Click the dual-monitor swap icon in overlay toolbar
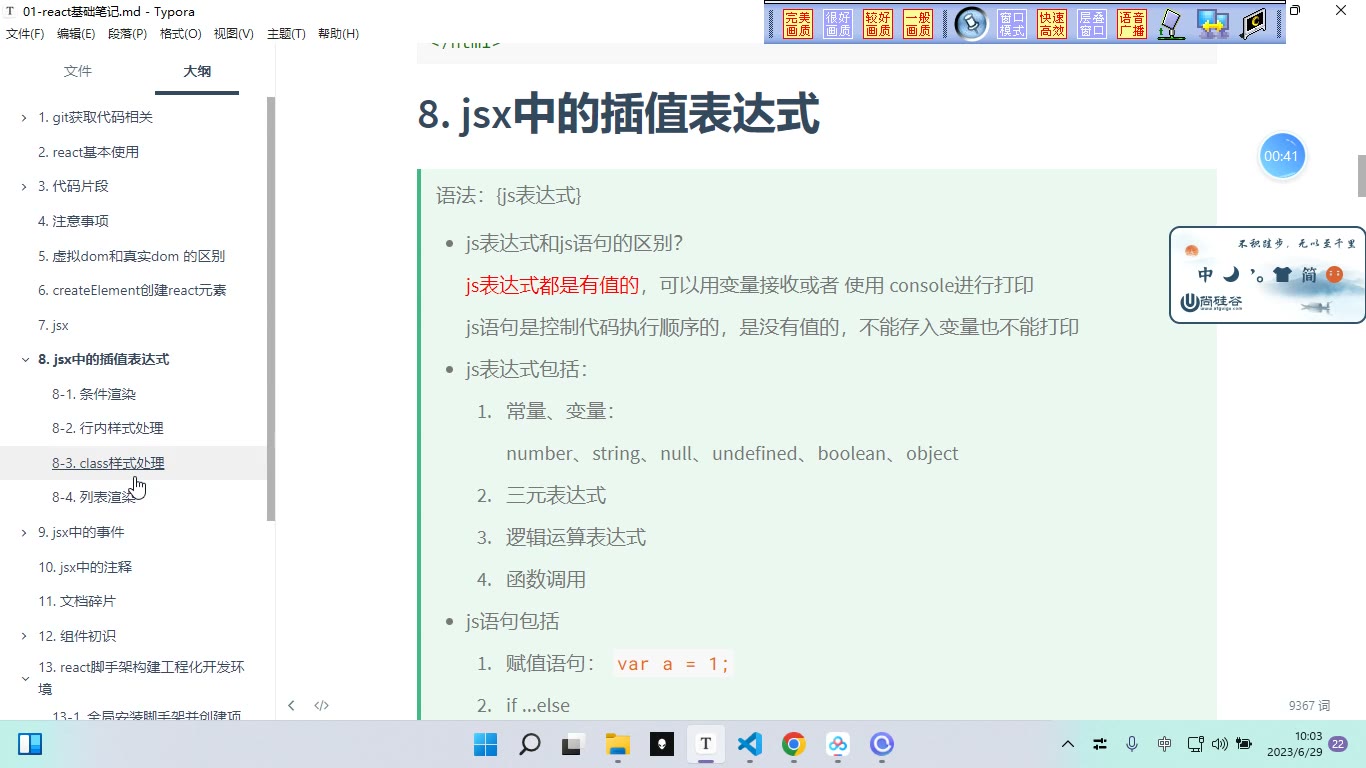Image resolution: width=1366 pixels, height=768 pixels. coord(1213,24)
